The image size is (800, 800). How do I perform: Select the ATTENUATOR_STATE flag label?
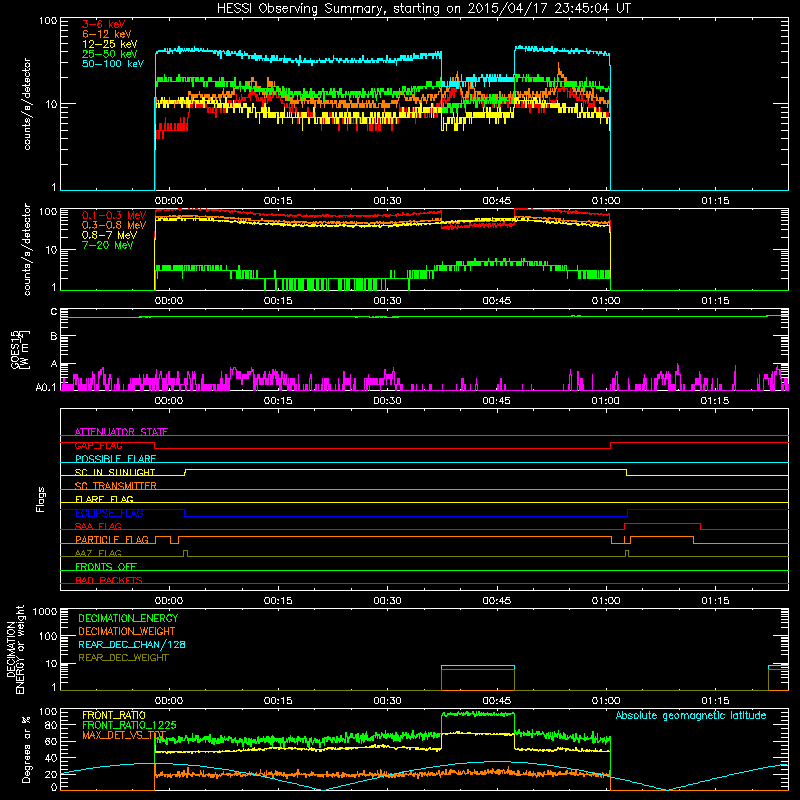pos(121,432)
